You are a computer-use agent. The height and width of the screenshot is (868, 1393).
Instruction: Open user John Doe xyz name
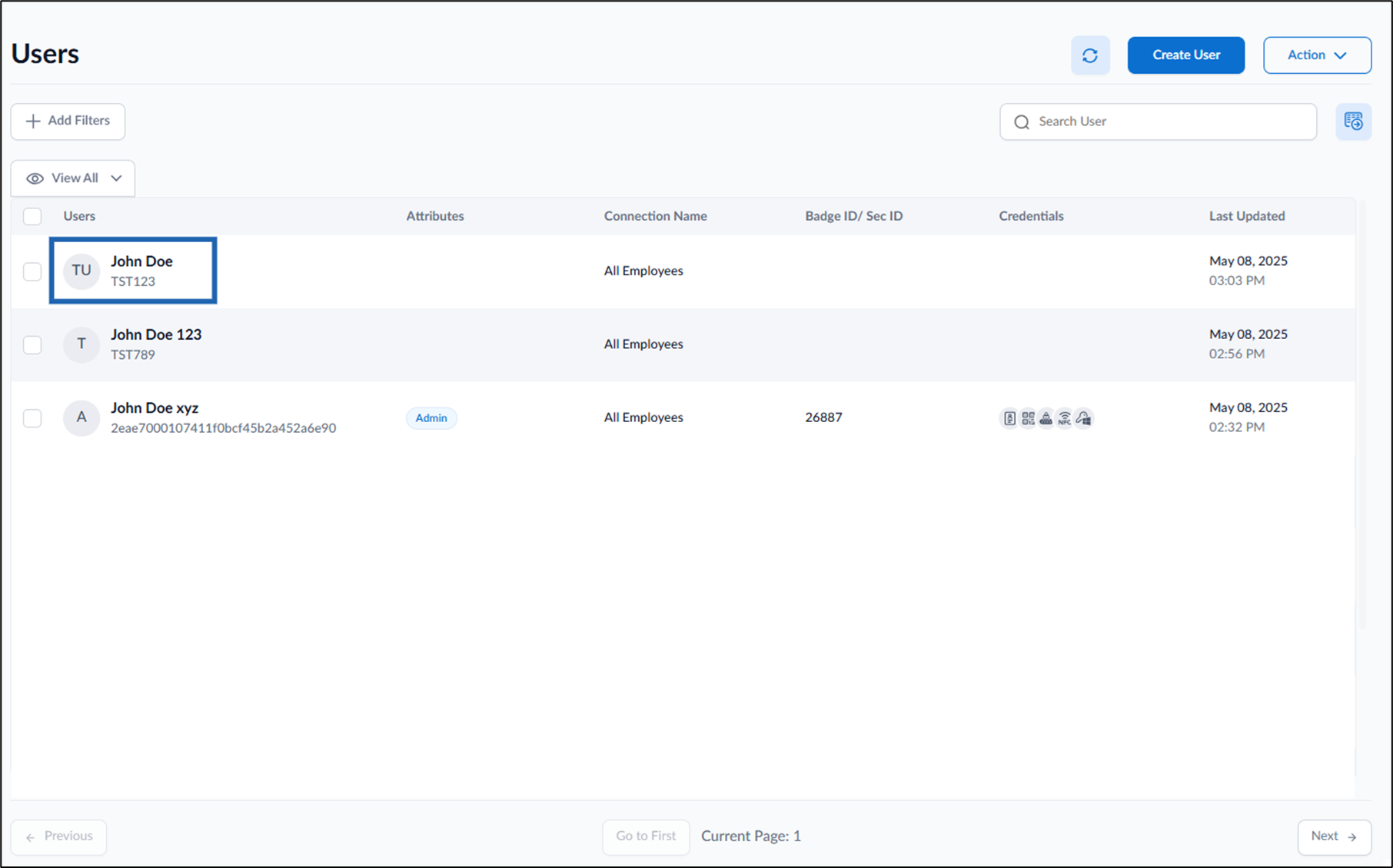click(x=155, y=407)
